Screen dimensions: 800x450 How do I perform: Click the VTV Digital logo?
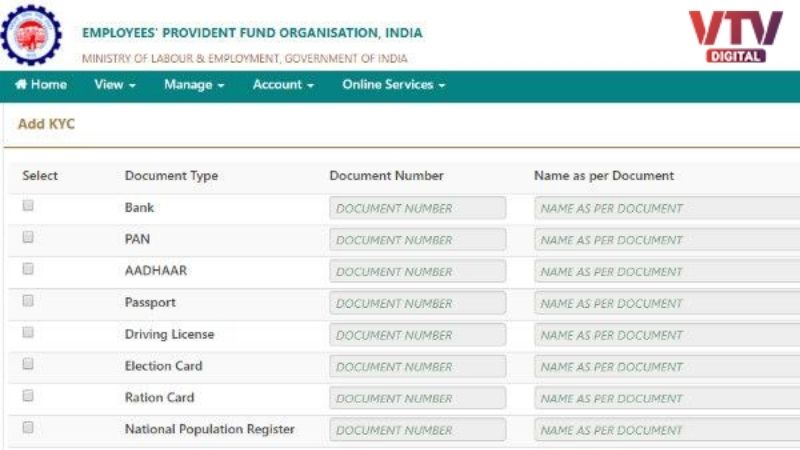click(735, 37)
